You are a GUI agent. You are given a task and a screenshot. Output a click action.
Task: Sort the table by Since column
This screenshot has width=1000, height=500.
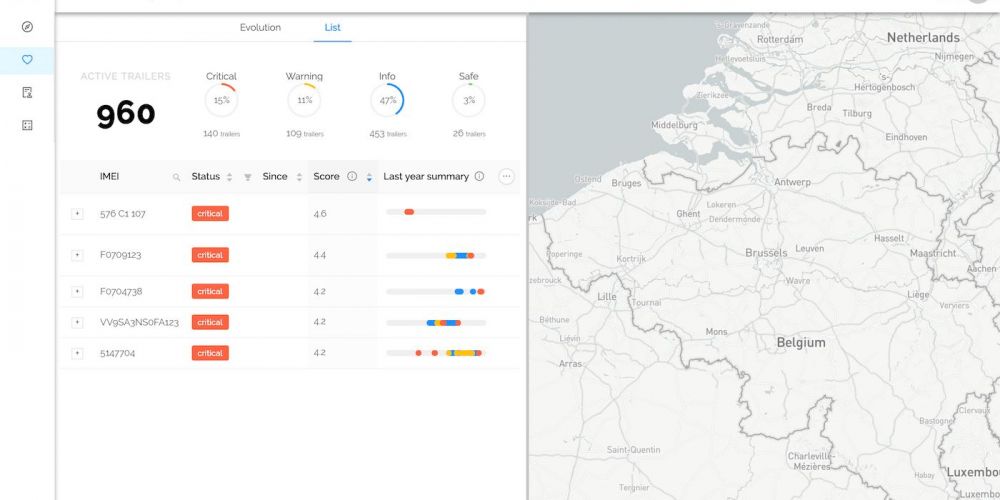coord(298,177)
